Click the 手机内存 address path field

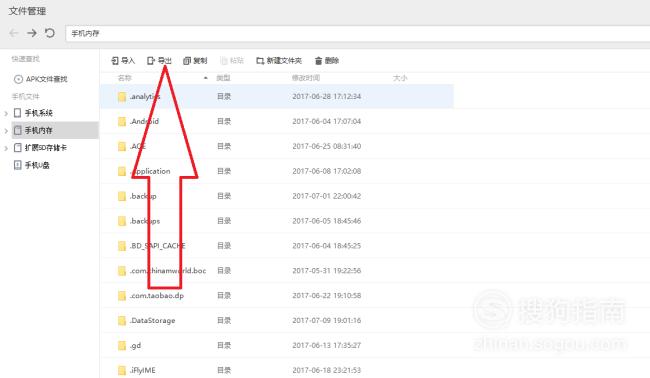click(357, 34)
